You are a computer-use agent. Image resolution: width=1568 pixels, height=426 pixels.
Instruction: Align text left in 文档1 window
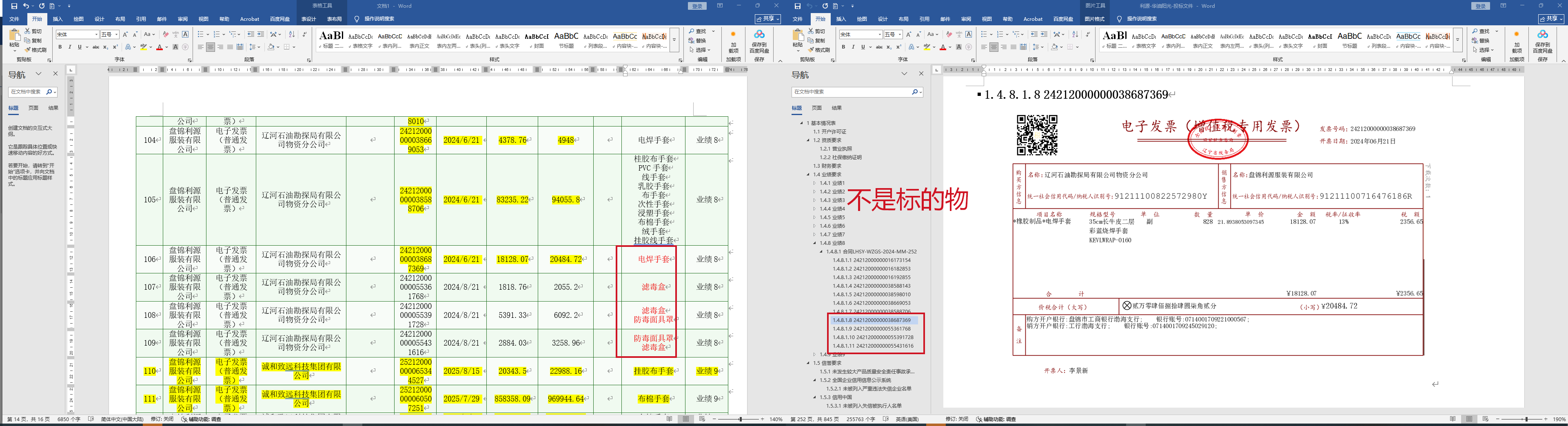pos(200,47)
